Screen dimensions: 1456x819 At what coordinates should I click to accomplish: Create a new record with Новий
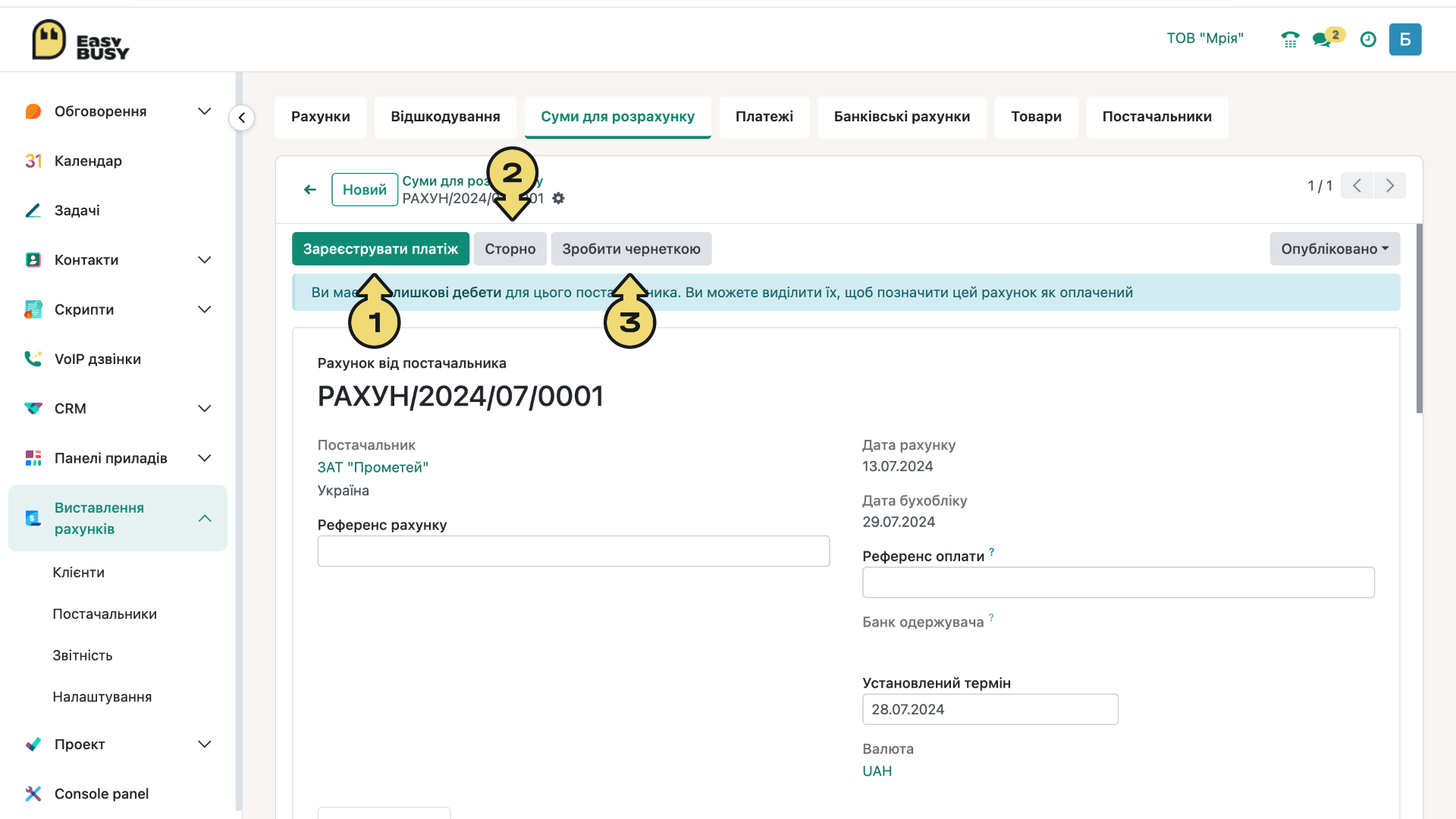click(365, 190)
